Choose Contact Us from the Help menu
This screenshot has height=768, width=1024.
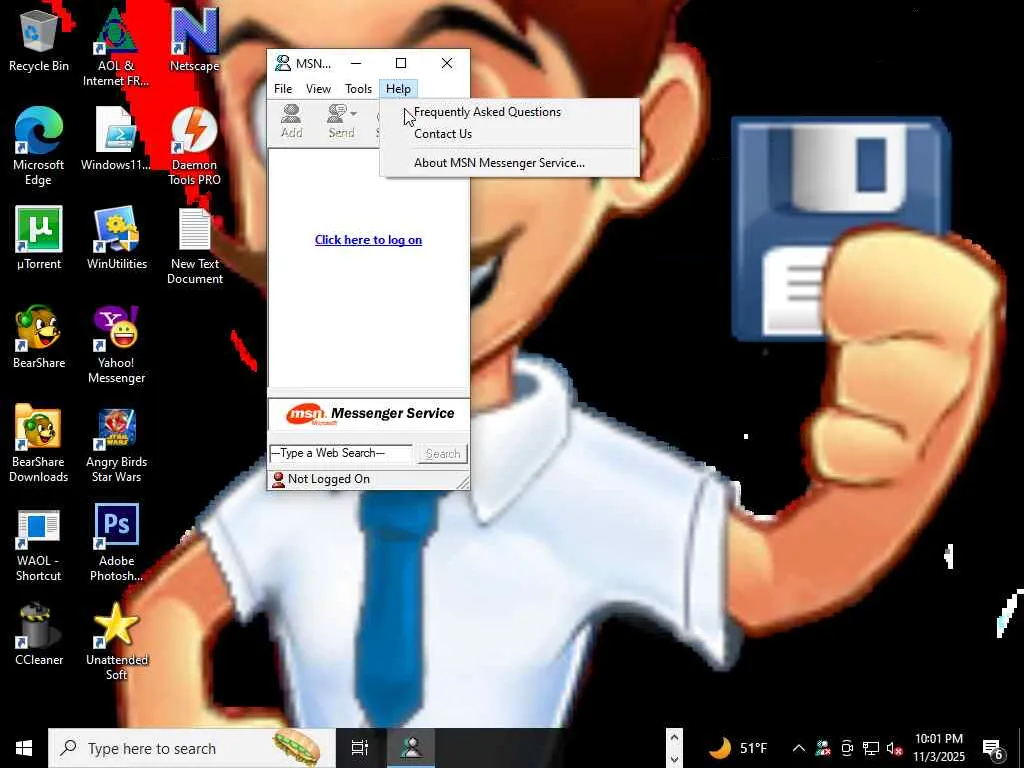pos(510,134)
